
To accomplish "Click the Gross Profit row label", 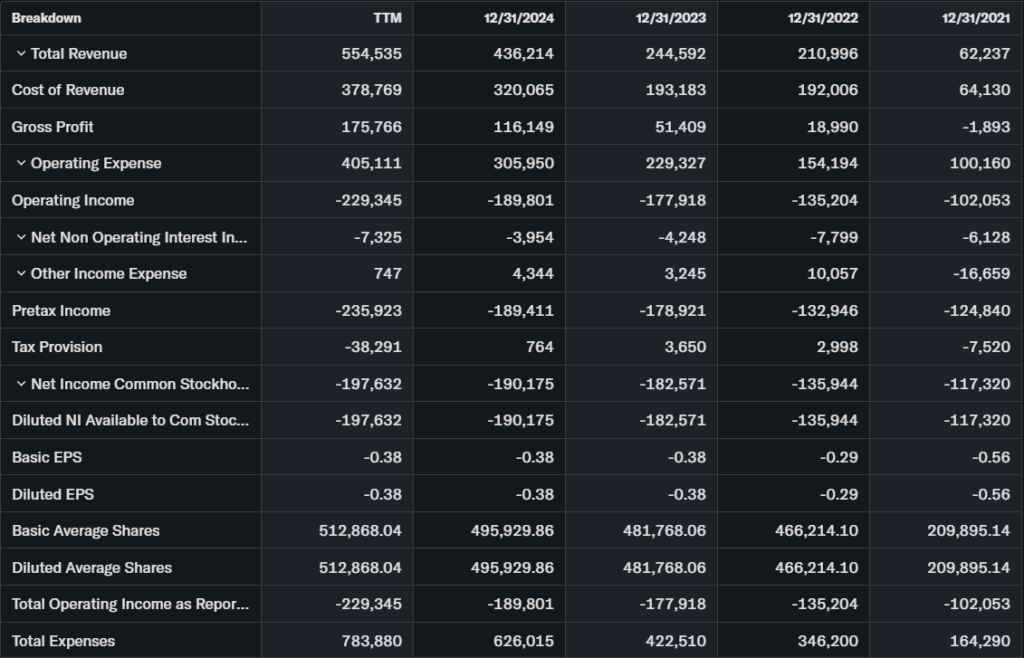I will [x=53, y=127].
